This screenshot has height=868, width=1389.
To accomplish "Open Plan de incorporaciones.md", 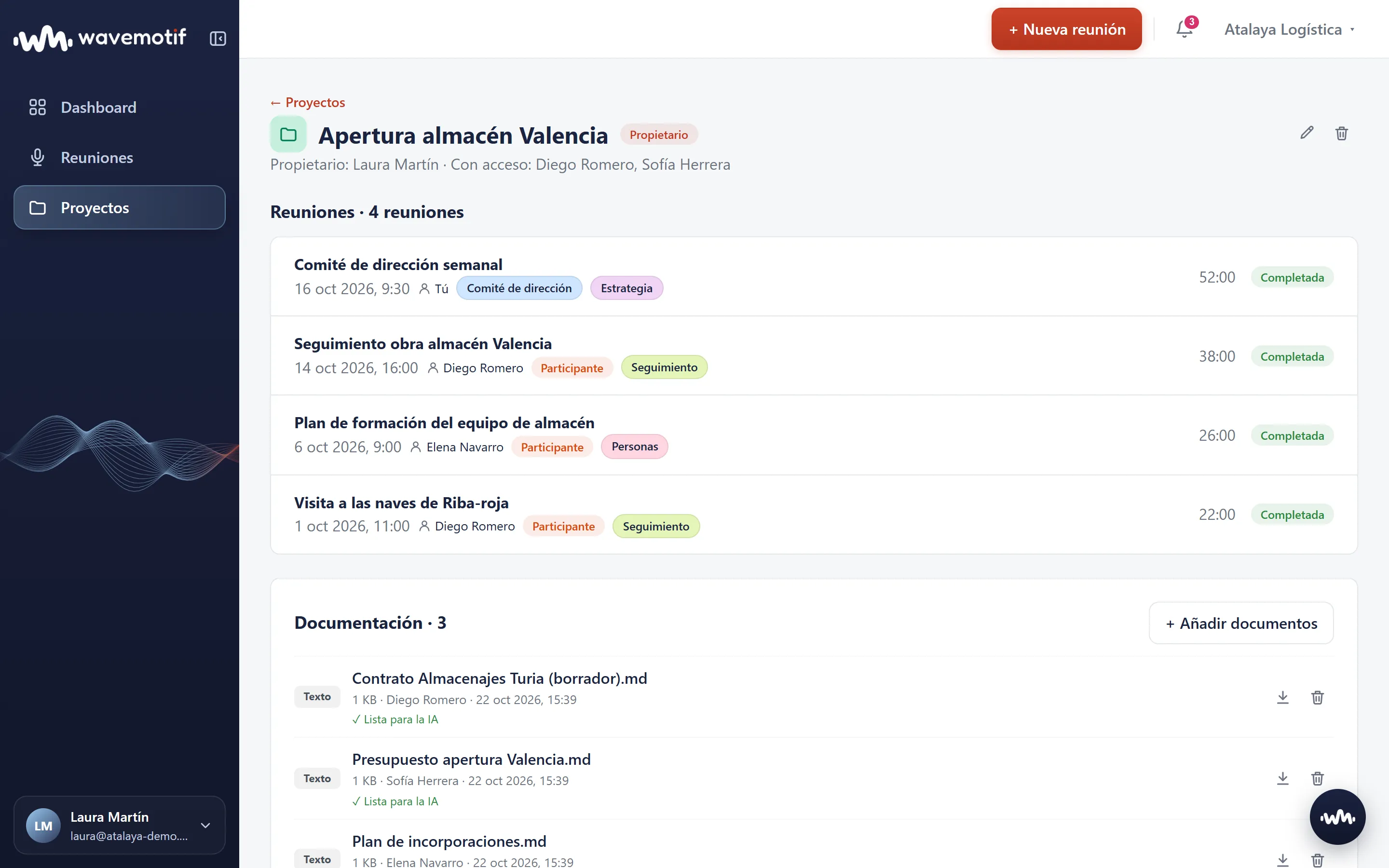I will tap(449, 841).
